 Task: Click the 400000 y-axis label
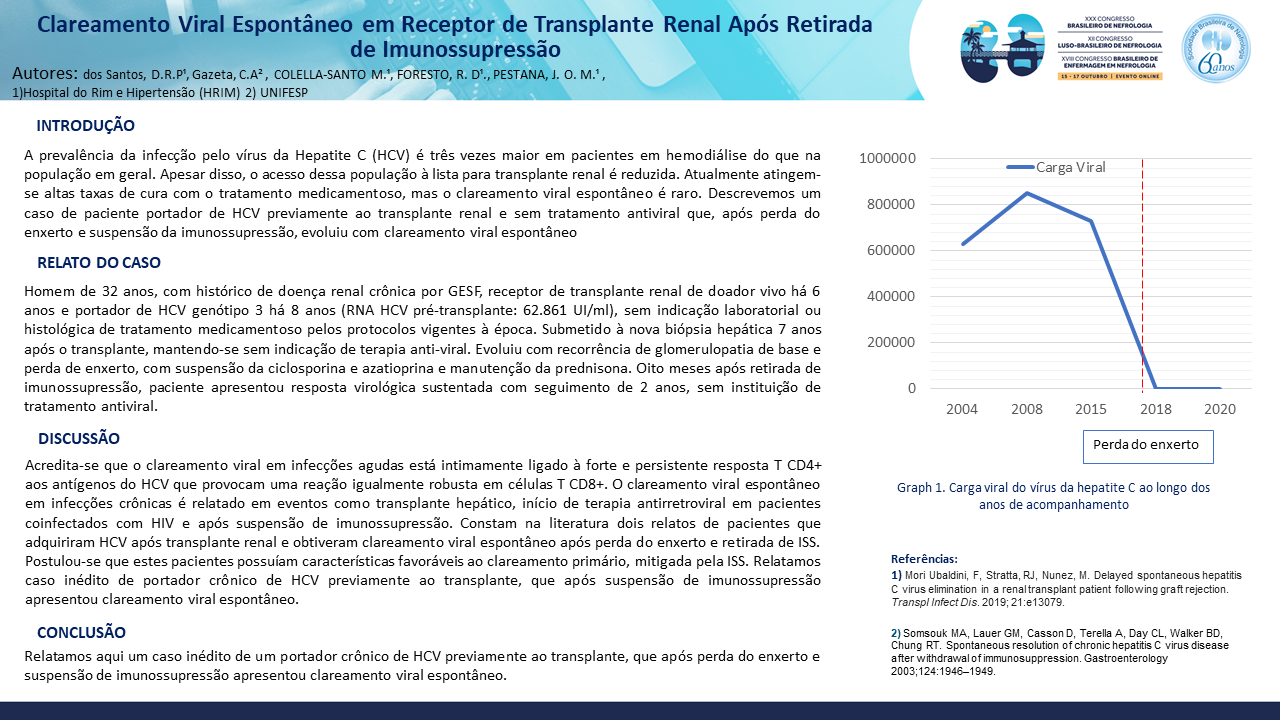[x=892, y=297]
